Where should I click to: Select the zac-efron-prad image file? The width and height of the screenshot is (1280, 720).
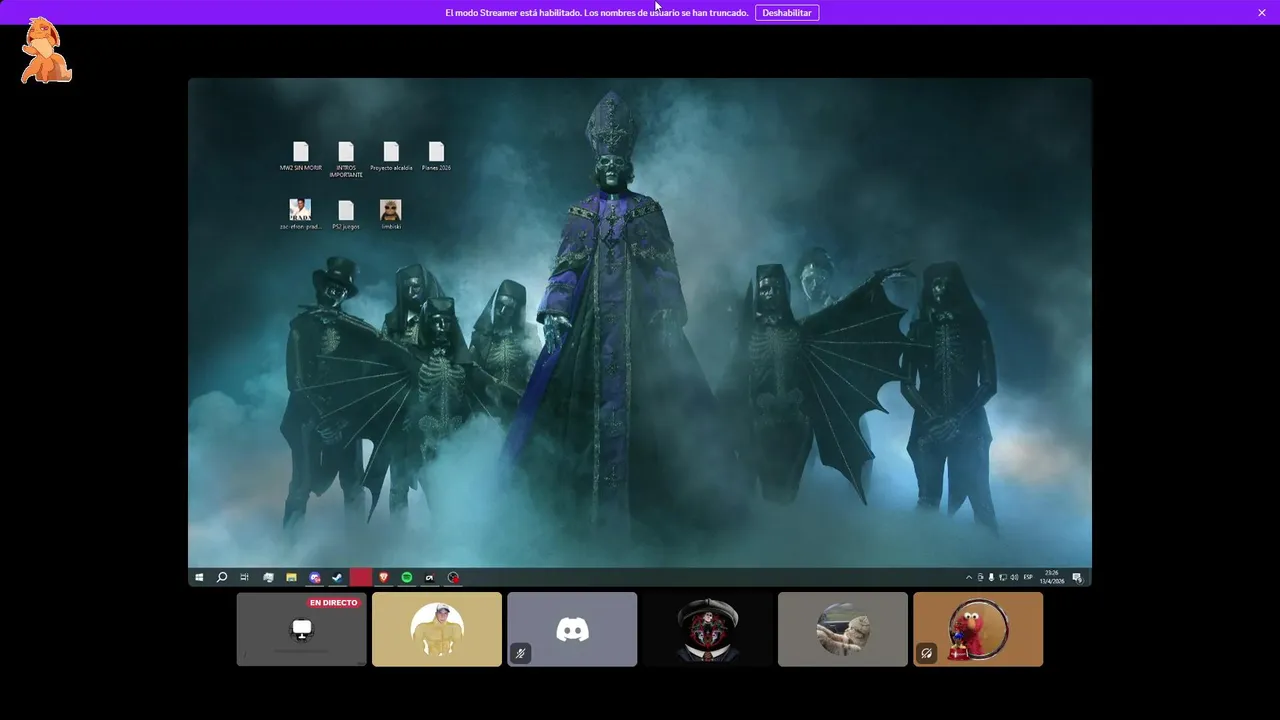300,214
